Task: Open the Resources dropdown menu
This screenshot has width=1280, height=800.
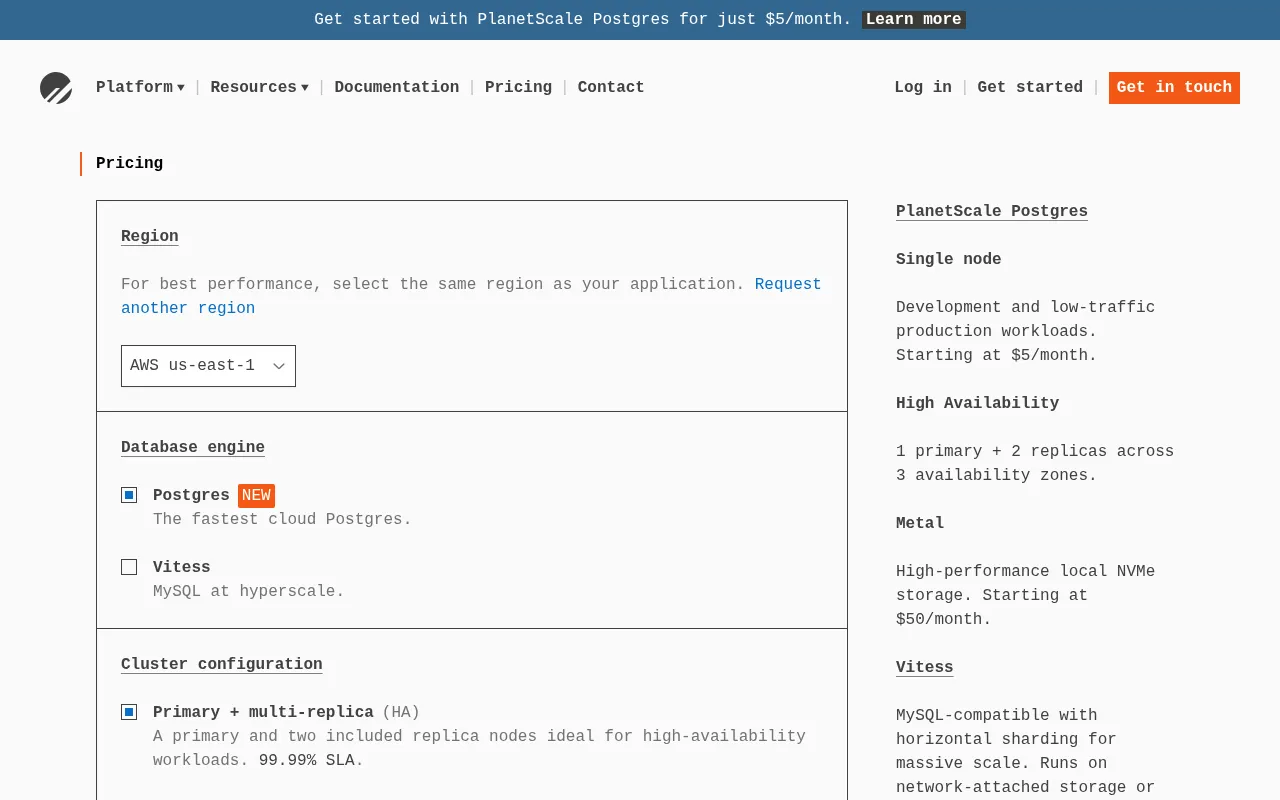Action: [259, 88]
